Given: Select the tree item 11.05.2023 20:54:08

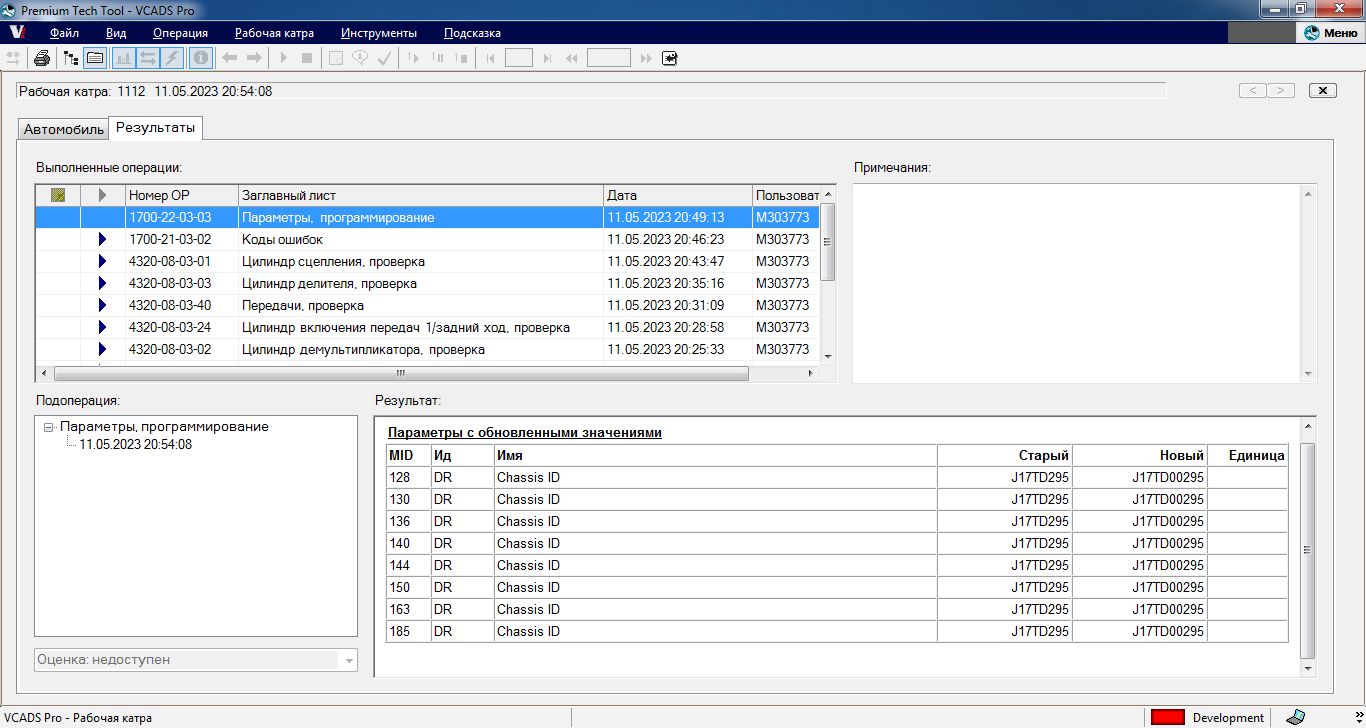Looking at the screenshot, I should [135, 445].
